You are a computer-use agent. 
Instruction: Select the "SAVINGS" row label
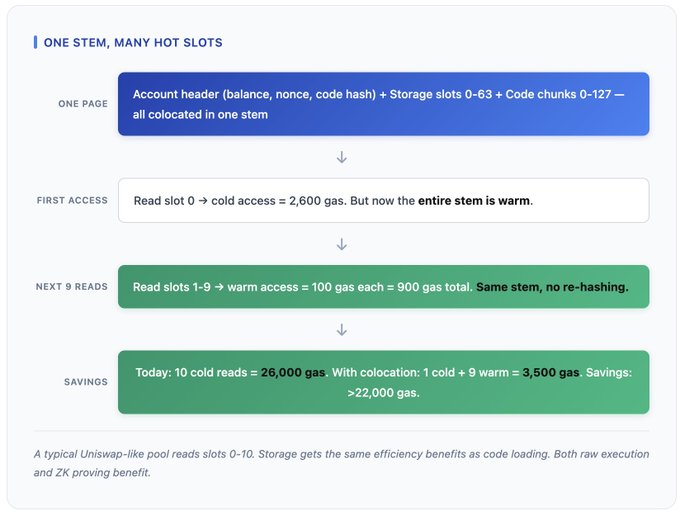coord(85,382)
